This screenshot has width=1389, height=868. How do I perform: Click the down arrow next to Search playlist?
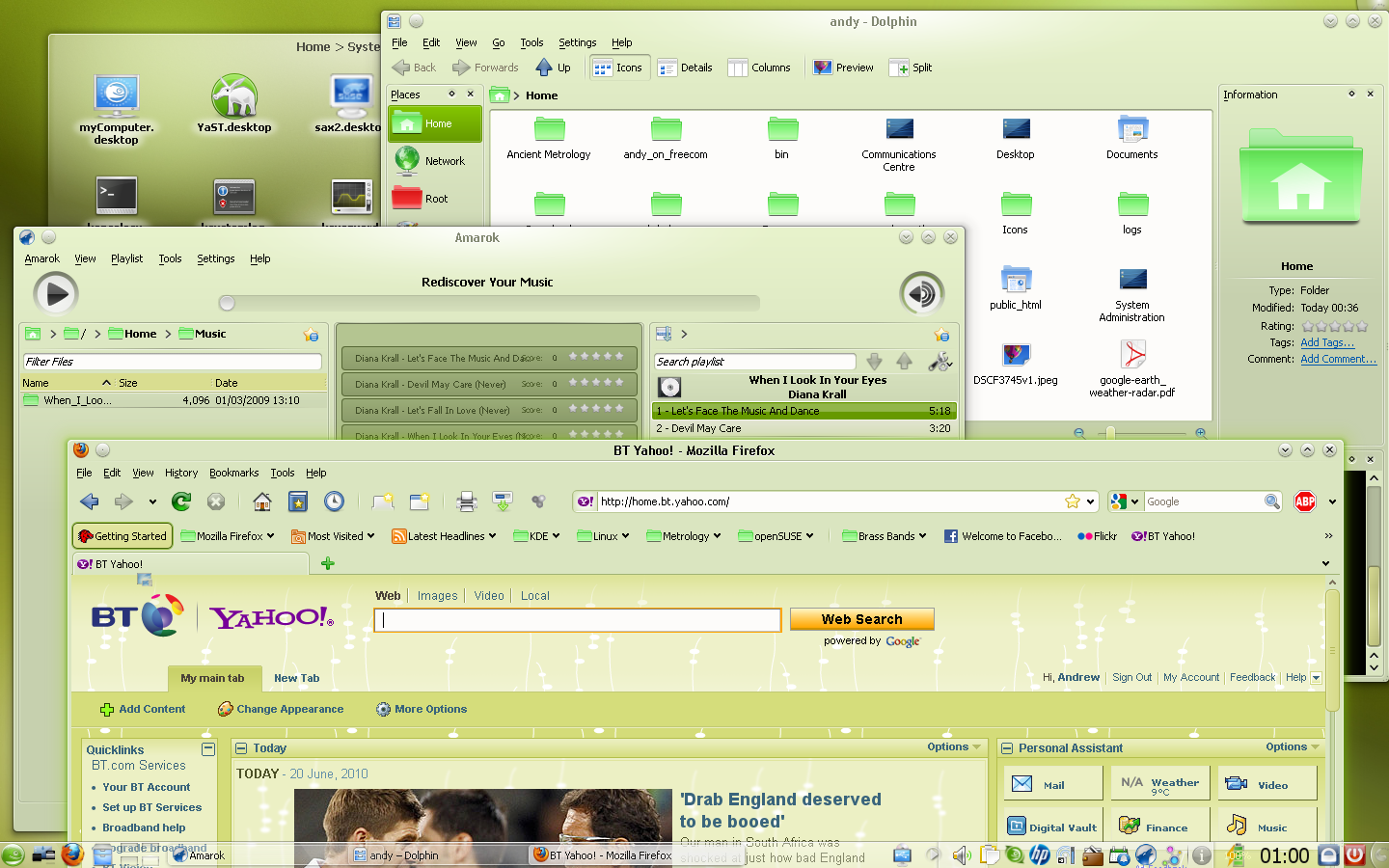pyautogui.click(x=874, y=362)
